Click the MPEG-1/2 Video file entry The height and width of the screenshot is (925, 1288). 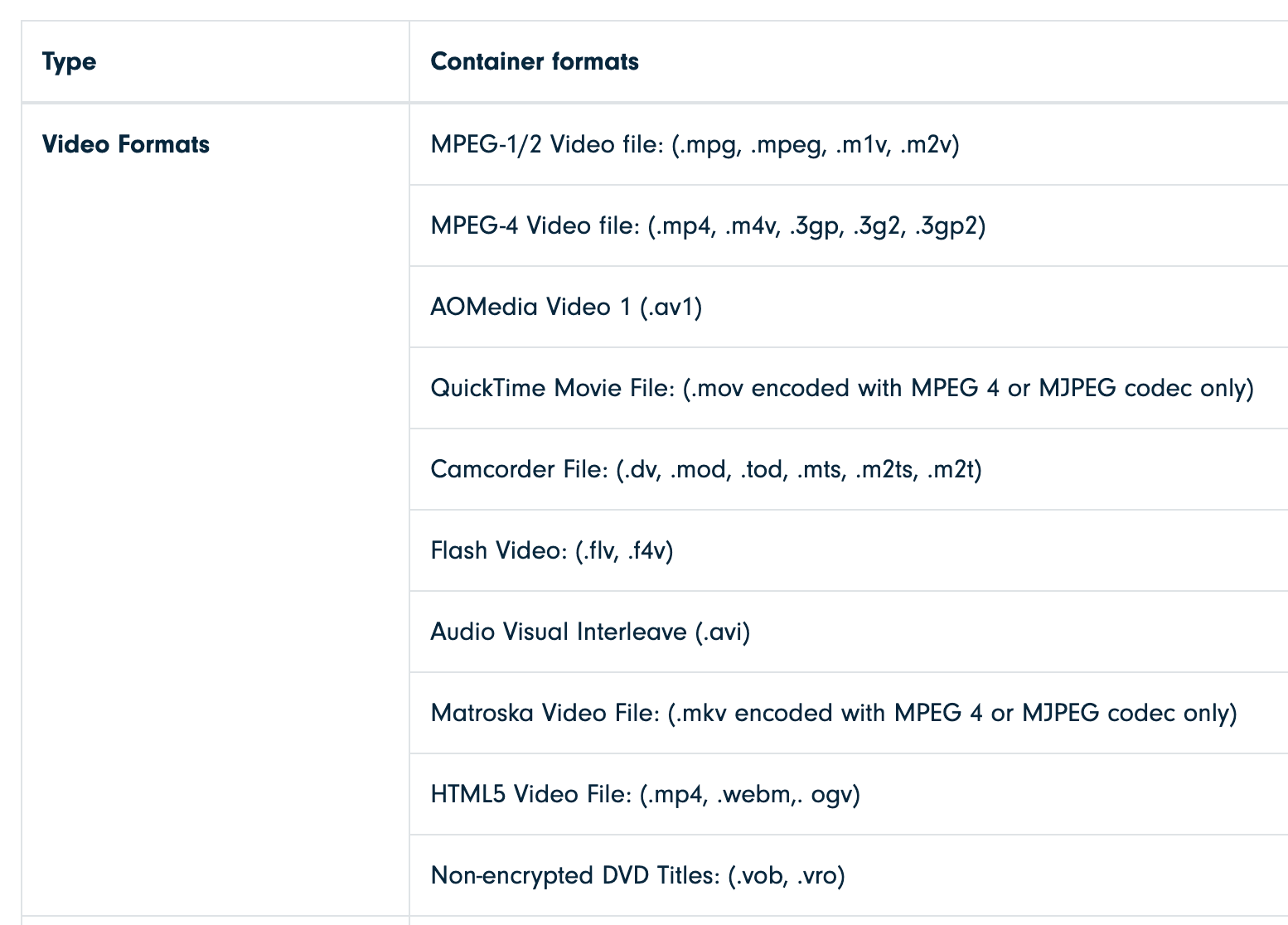pos(695,143)
